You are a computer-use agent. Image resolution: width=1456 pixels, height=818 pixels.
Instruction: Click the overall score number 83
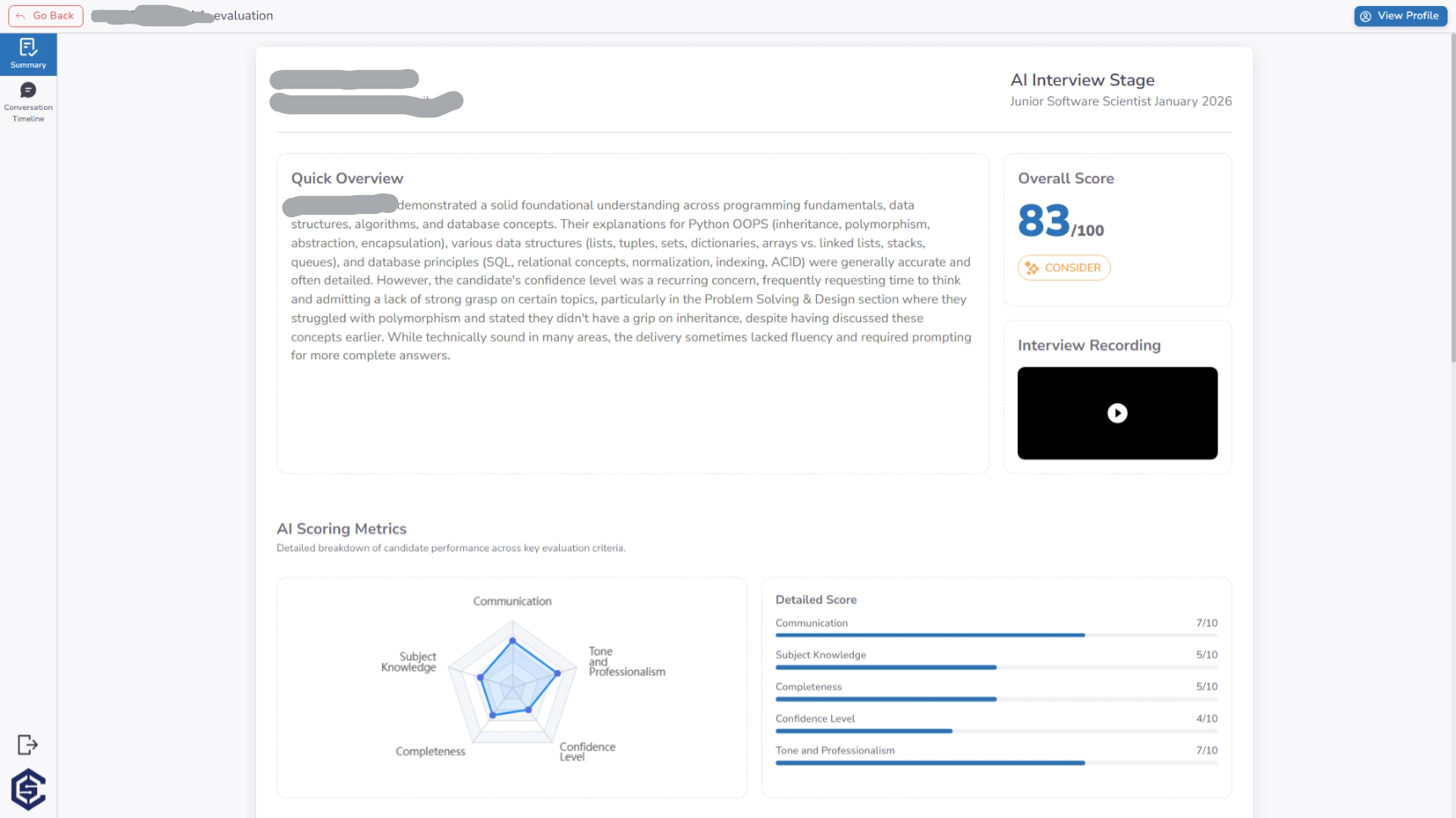pyautogui.click(x=1044, y=221)
